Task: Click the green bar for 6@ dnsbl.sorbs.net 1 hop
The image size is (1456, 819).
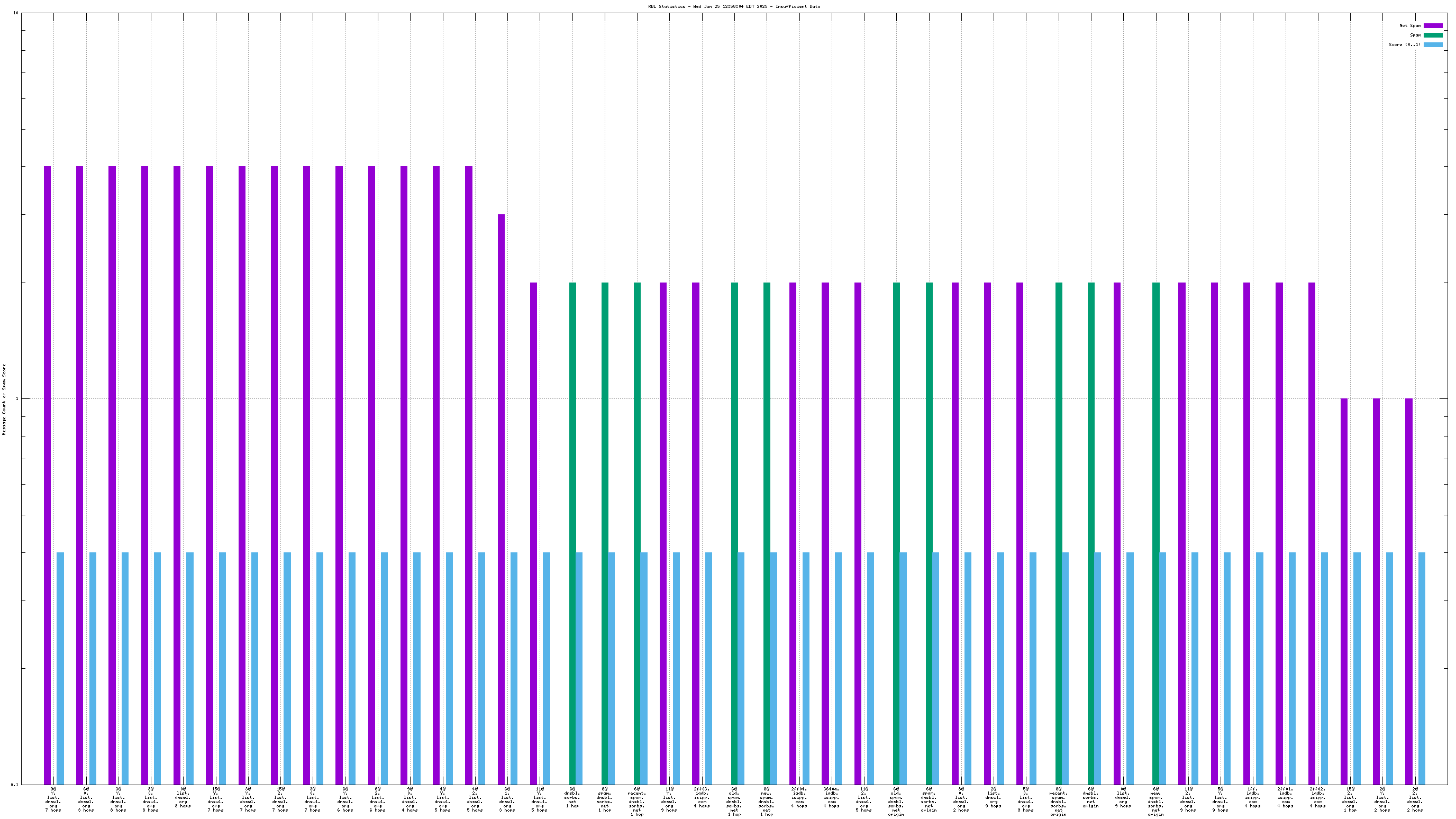Action: (572, 531)
